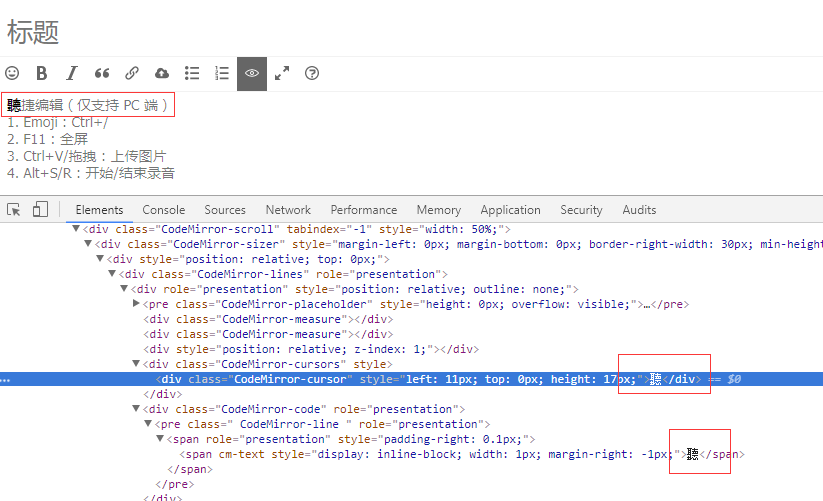This screenshot has width=823, height=501.
Task: Click "4. Alt+S/R：开始/结束录音" line
Action: pyautogui.click(x=91, y=173)
